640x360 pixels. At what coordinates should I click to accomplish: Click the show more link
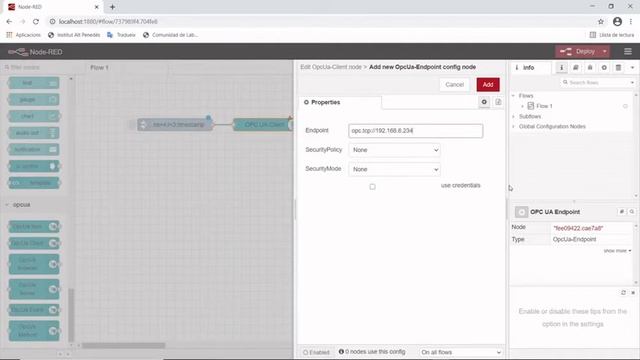(x=617, y=251)
